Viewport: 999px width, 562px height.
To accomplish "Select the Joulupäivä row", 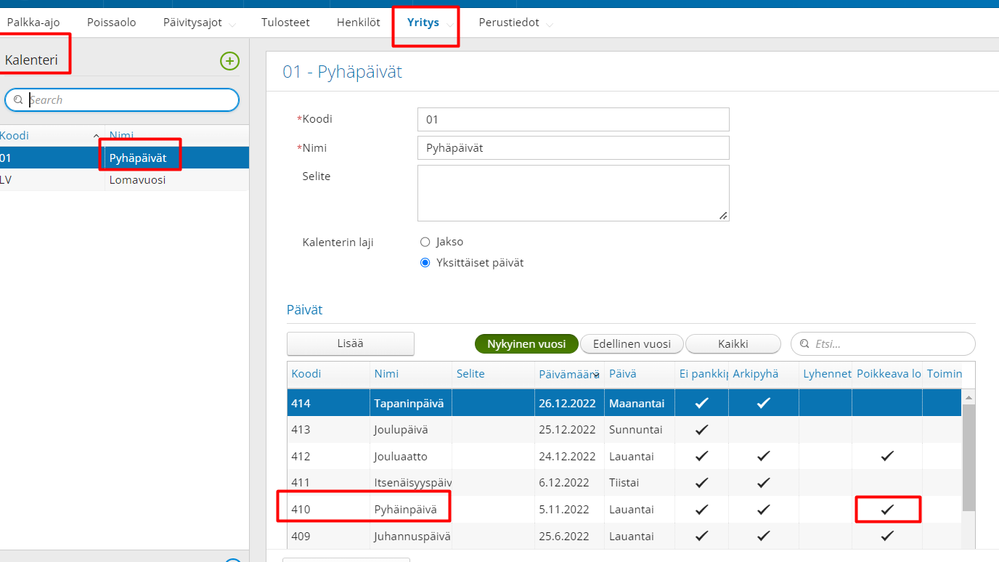I will pyautogui.click(x=624, y=429).
